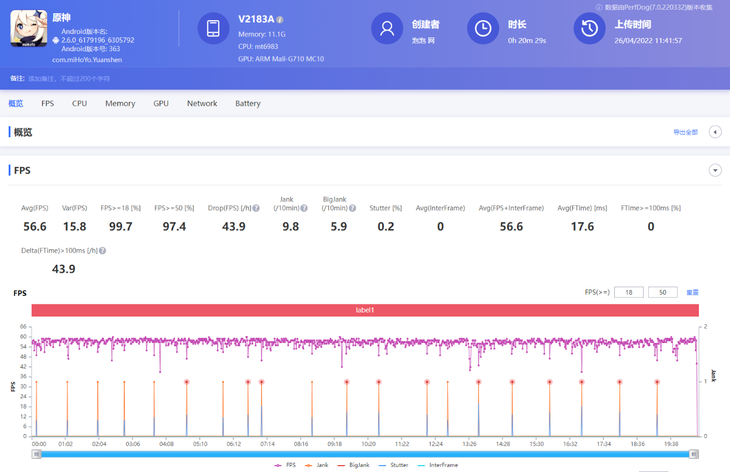Collapse the overview panel arrow button
The image size is (730, 472).
[x=715, y=132]
